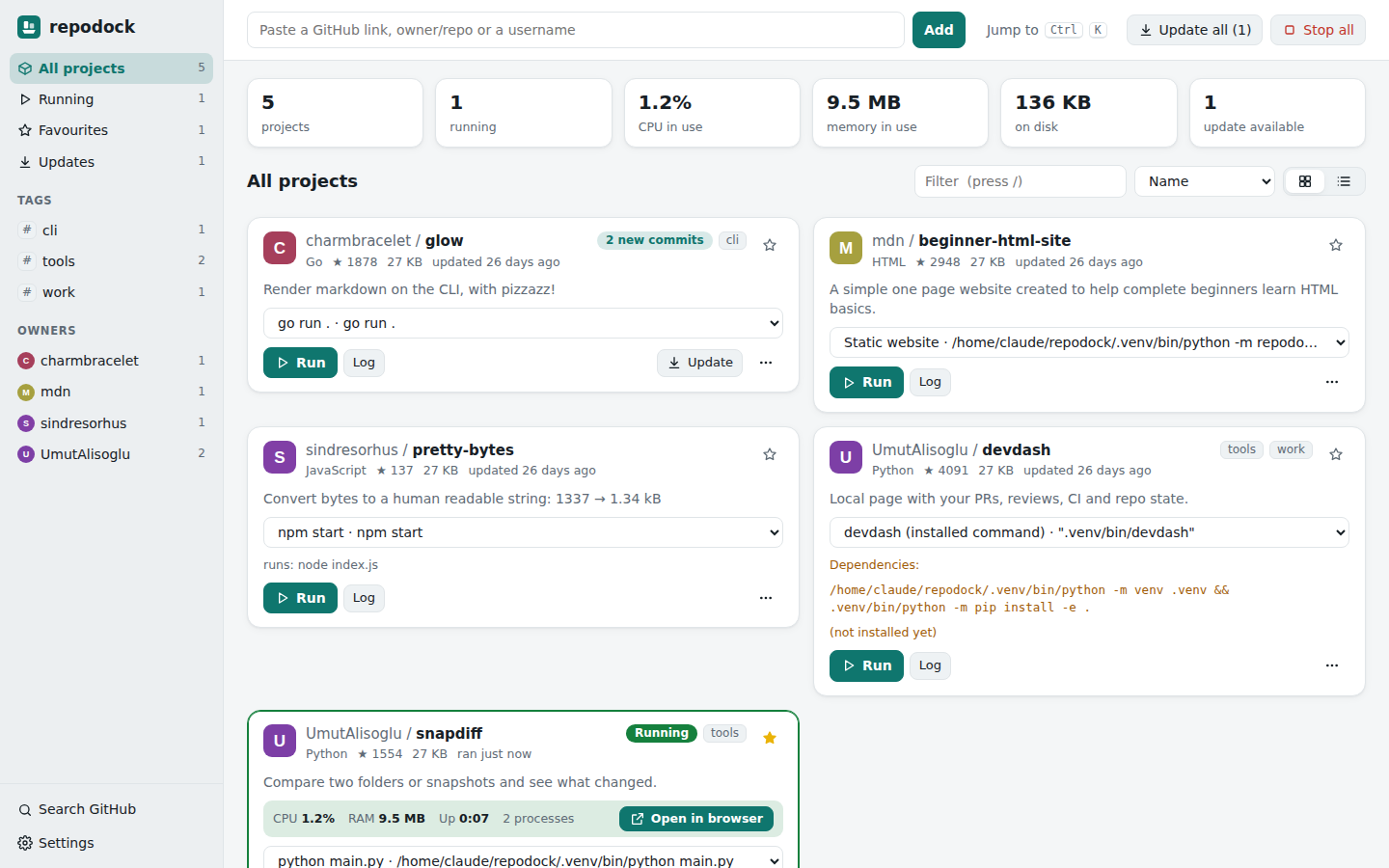1389x868 pixels.
Task: Click the repodock logo icon
Action: coord(29,27)
